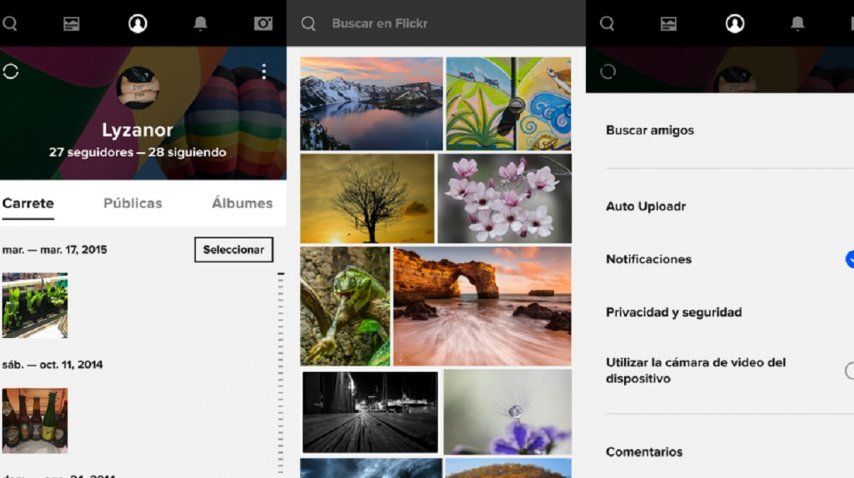Open the Auto Uploadr setting

point(645,206)
